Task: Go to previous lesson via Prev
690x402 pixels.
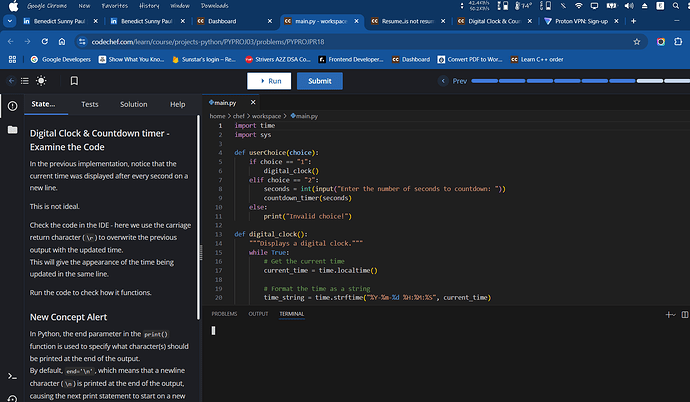Action: click(x=453, y=81)
